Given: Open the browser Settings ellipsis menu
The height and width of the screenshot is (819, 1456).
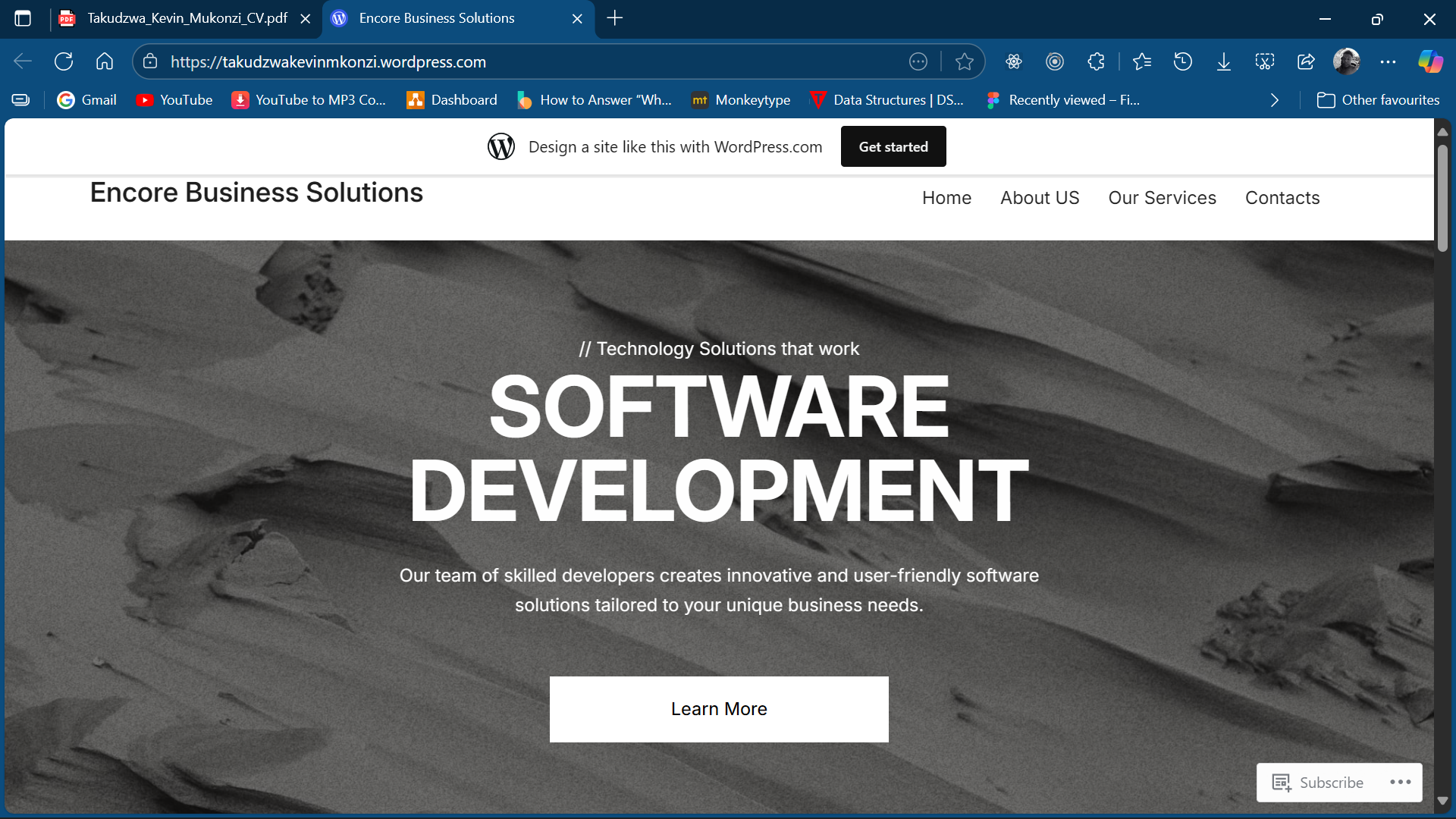Looking at the screenshot, I should (x=1389, y=61).
